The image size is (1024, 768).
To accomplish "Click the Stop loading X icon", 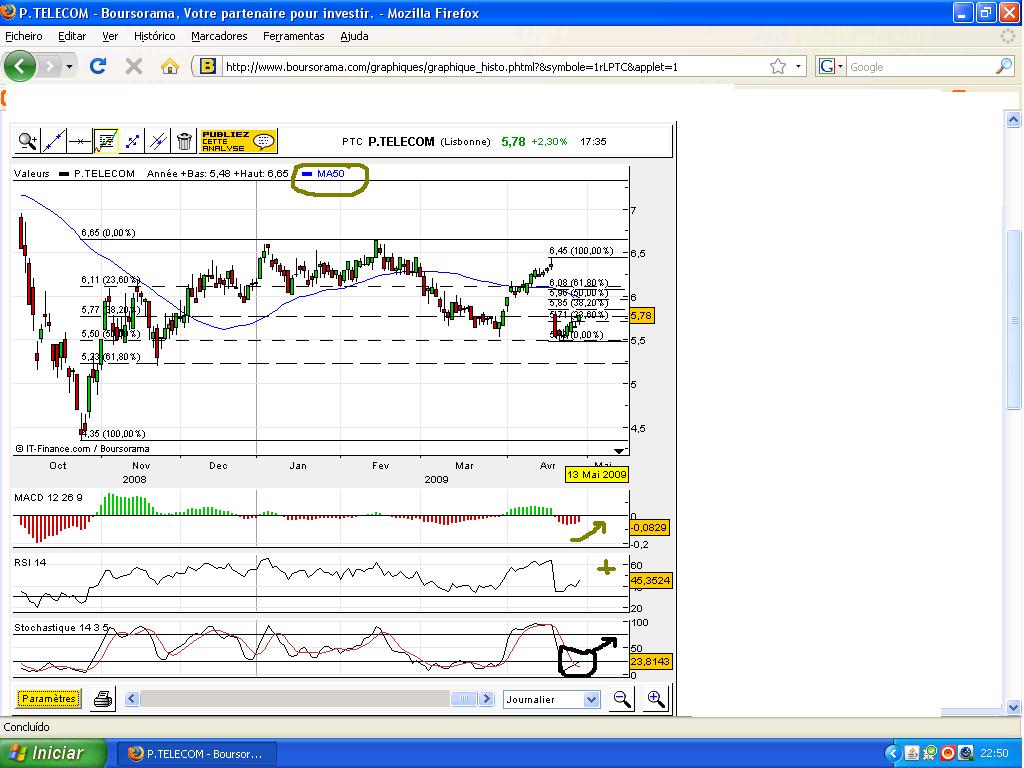I will click(134, 66).
